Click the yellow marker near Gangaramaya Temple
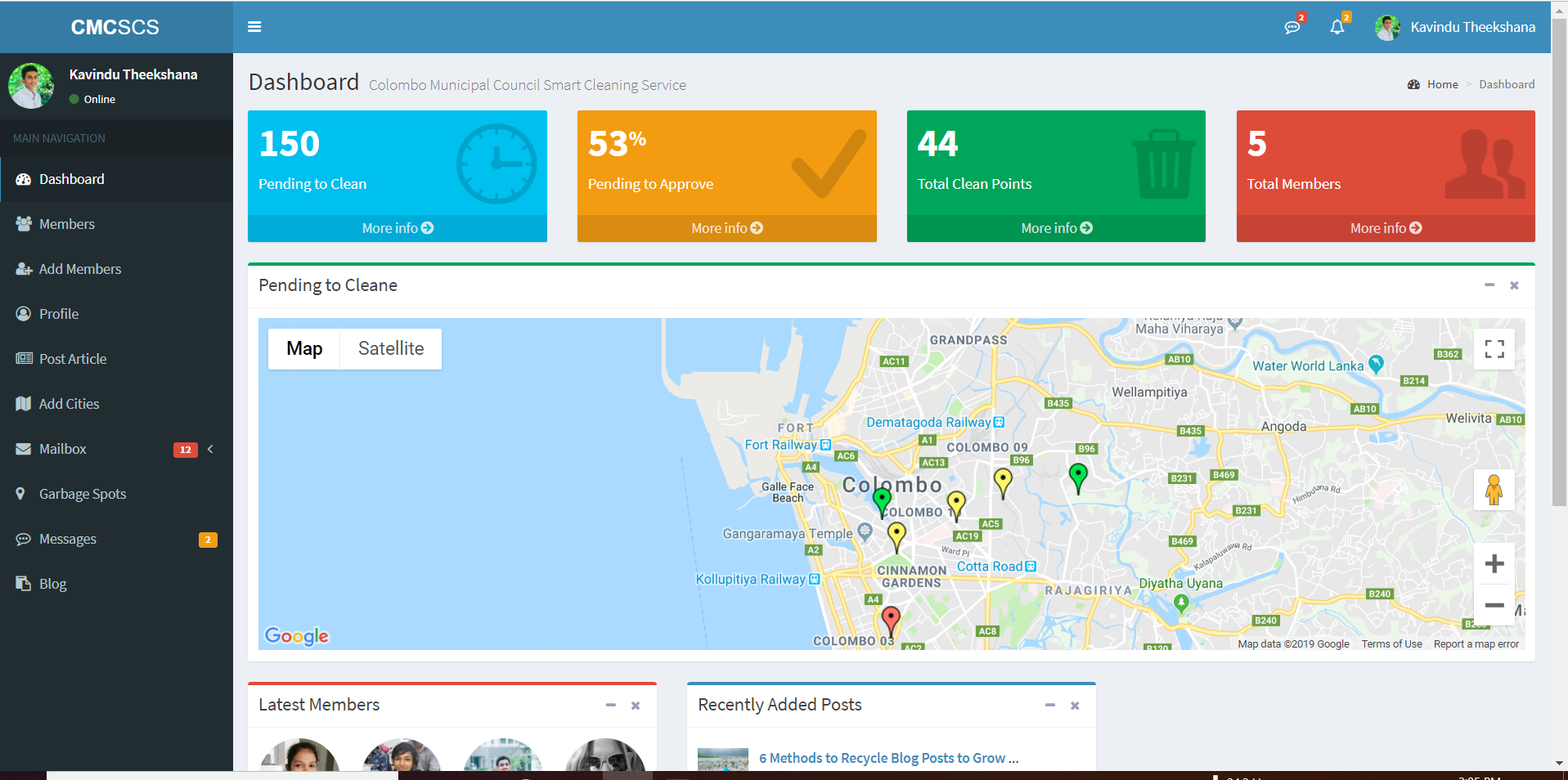This screenshot has width=1568, height=780. (x=896, y=537)
